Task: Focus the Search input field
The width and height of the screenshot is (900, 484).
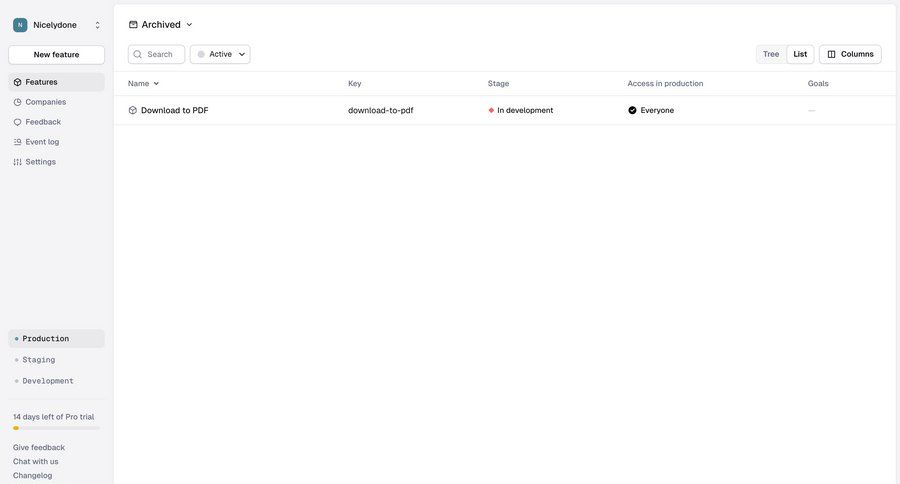Action: point(156,54)
